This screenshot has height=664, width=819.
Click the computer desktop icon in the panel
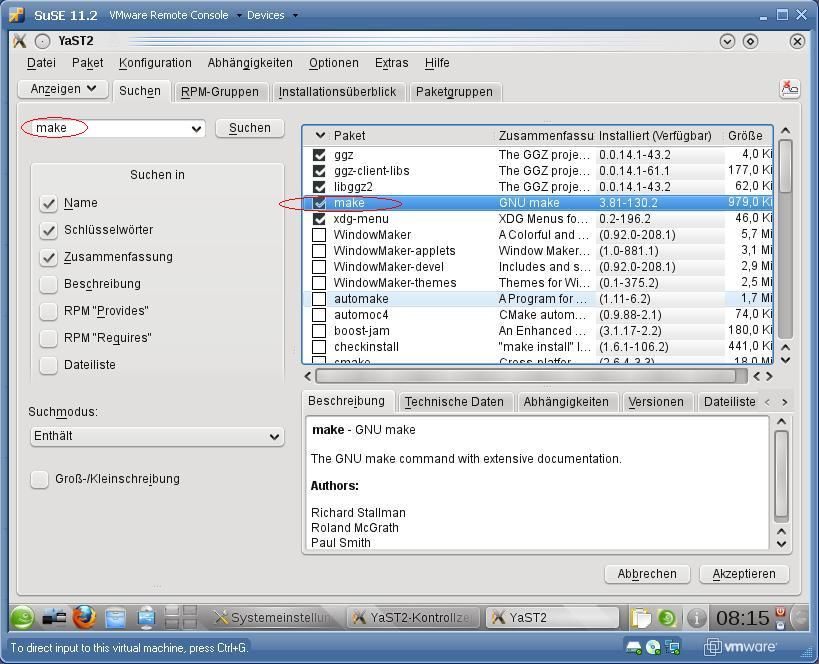[x=146, y=618]
